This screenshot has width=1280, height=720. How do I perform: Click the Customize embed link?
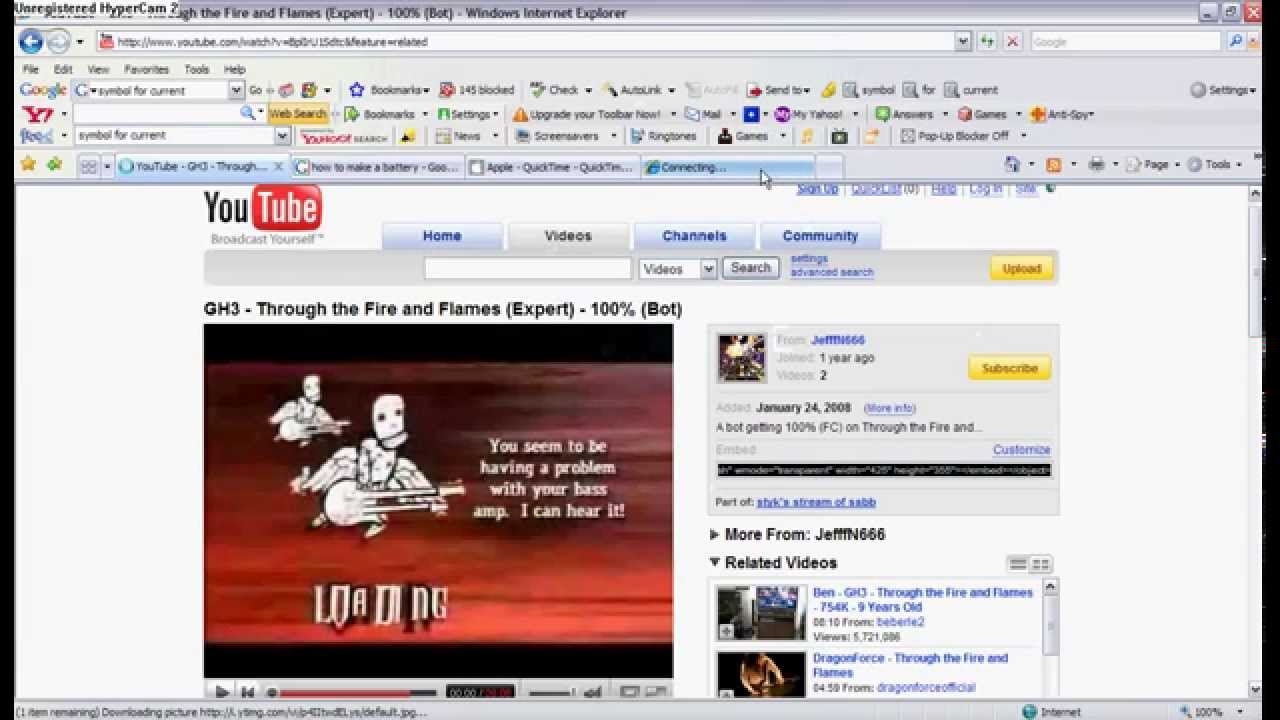click(x=1021, y=450)
